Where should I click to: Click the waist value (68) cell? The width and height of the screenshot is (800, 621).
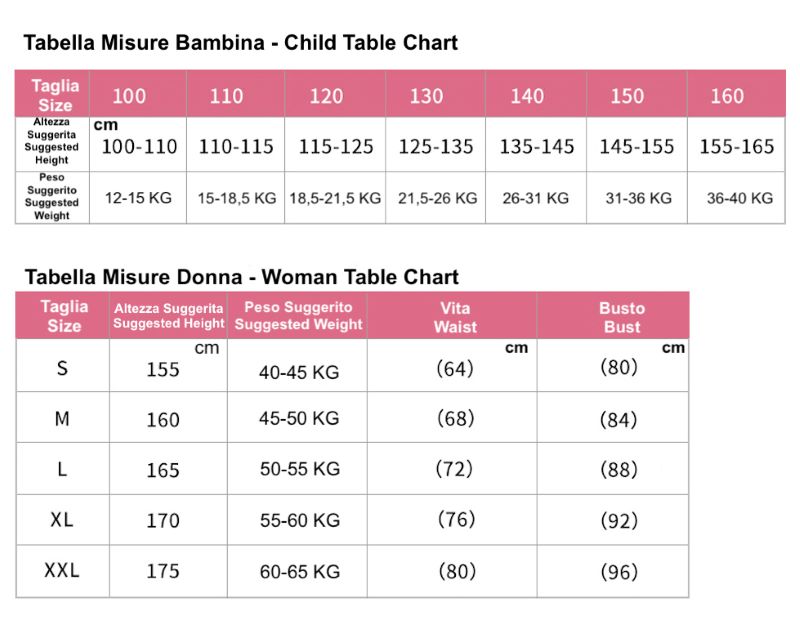[x=455, y=419]
